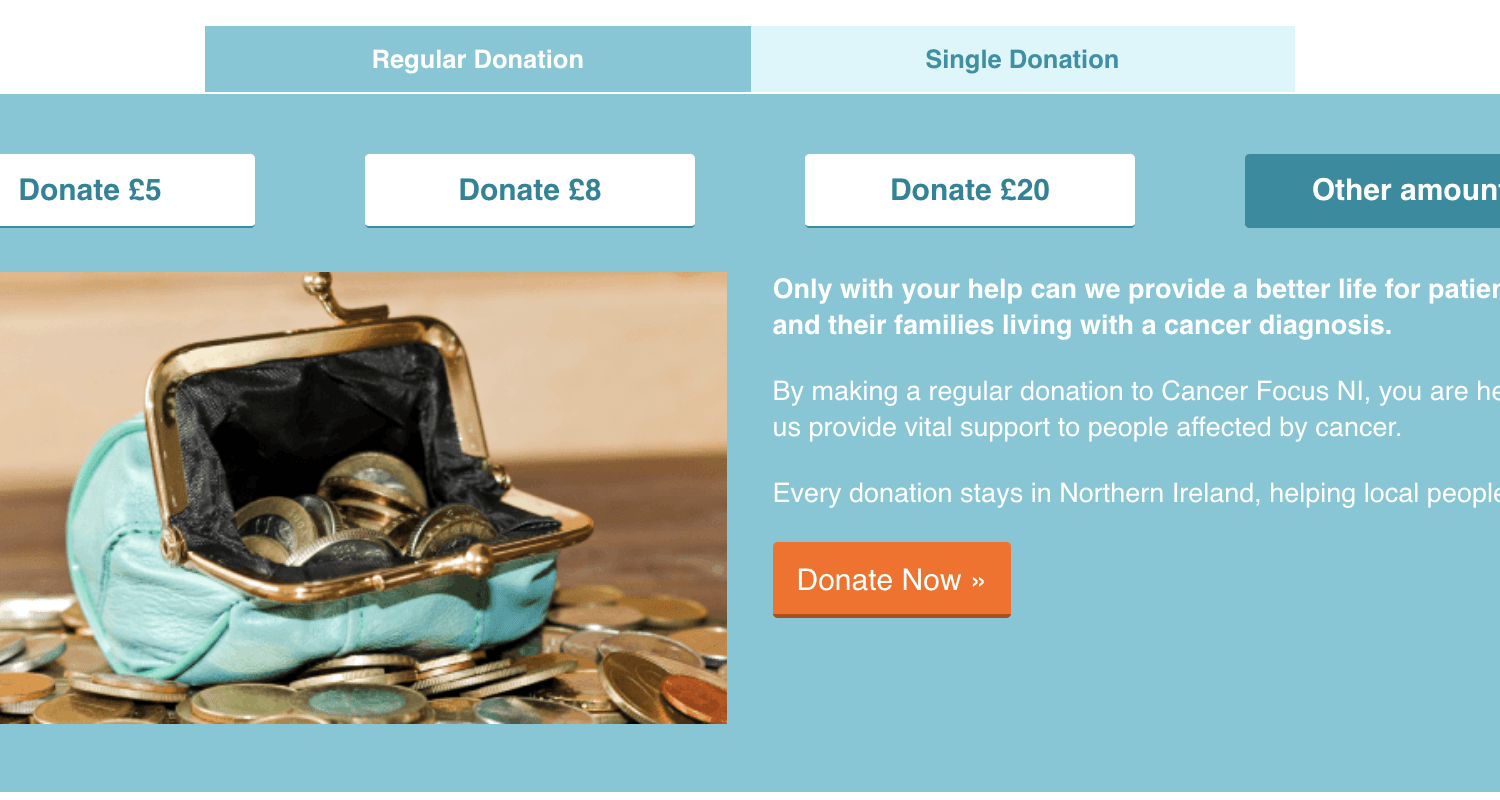Click the 'Every donation stays in Northern Ireland' sentence
This screenshot has width=1500, height=800.
(x=1136, y=493)
